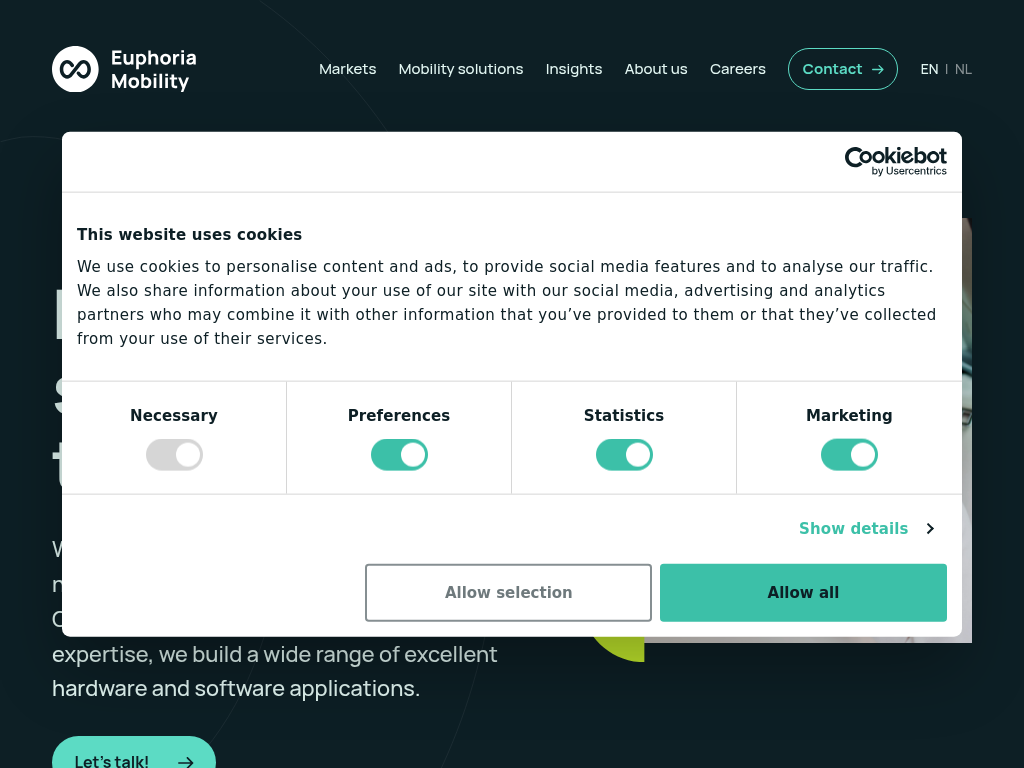Switch off the Marketing cookies toggle
The height and width of the screenshot is (768, 1024).
[849, 455]
